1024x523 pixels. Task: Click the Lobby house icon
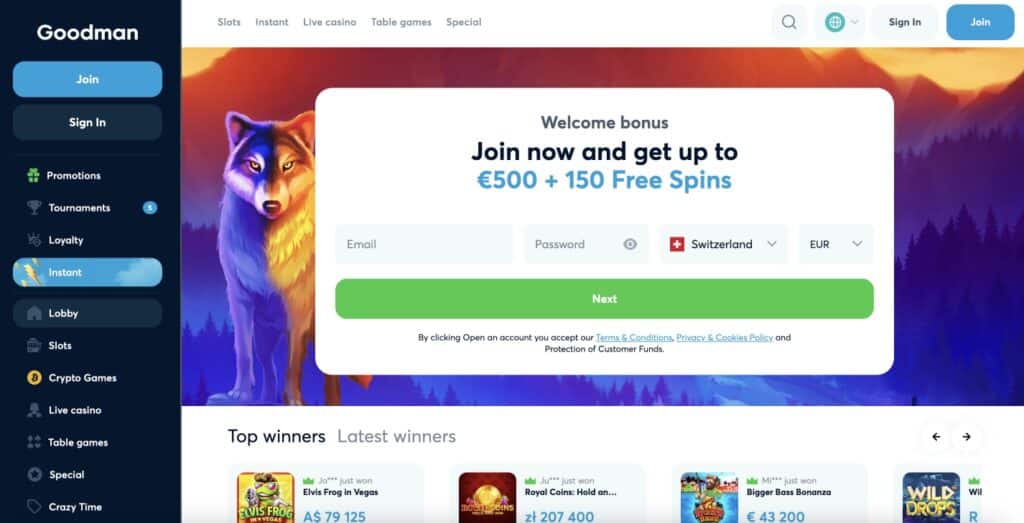34,313
